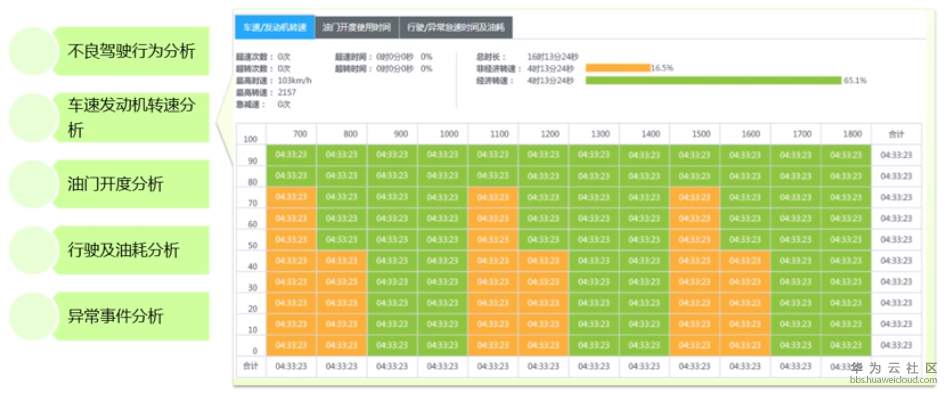Click the 1000 column header
Image resolution: width=948 pixels, height=394 pixels.
pyautogui.click(x=443, y=134)
